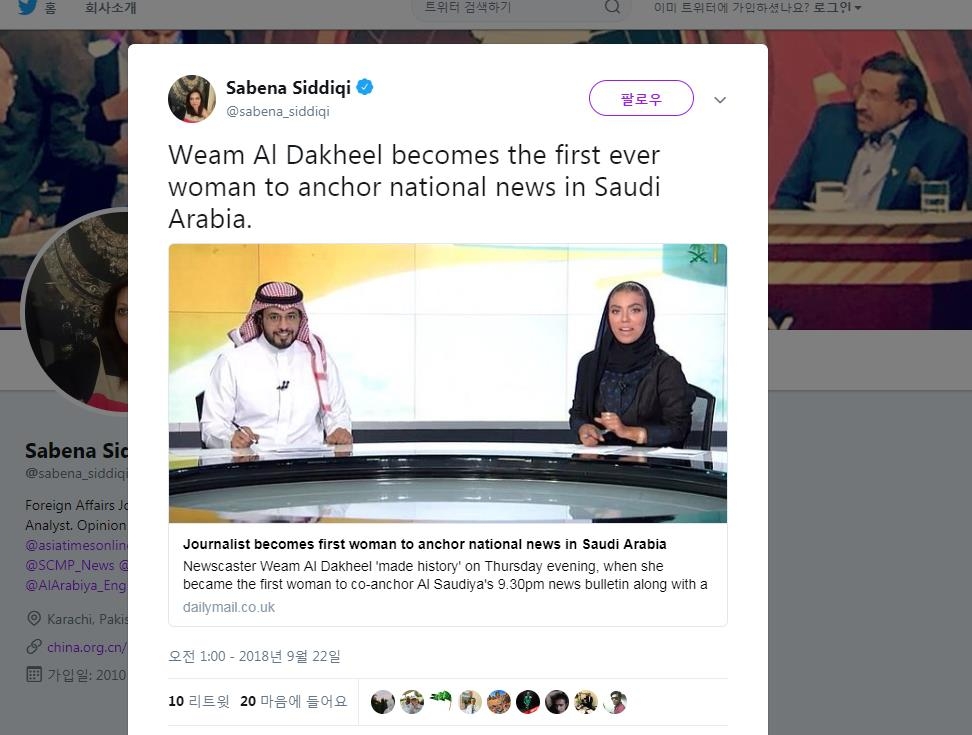Viewport: 972px width, 735px height.
Task: Open the 로그인 login dropdown
Action: (837, 7)
